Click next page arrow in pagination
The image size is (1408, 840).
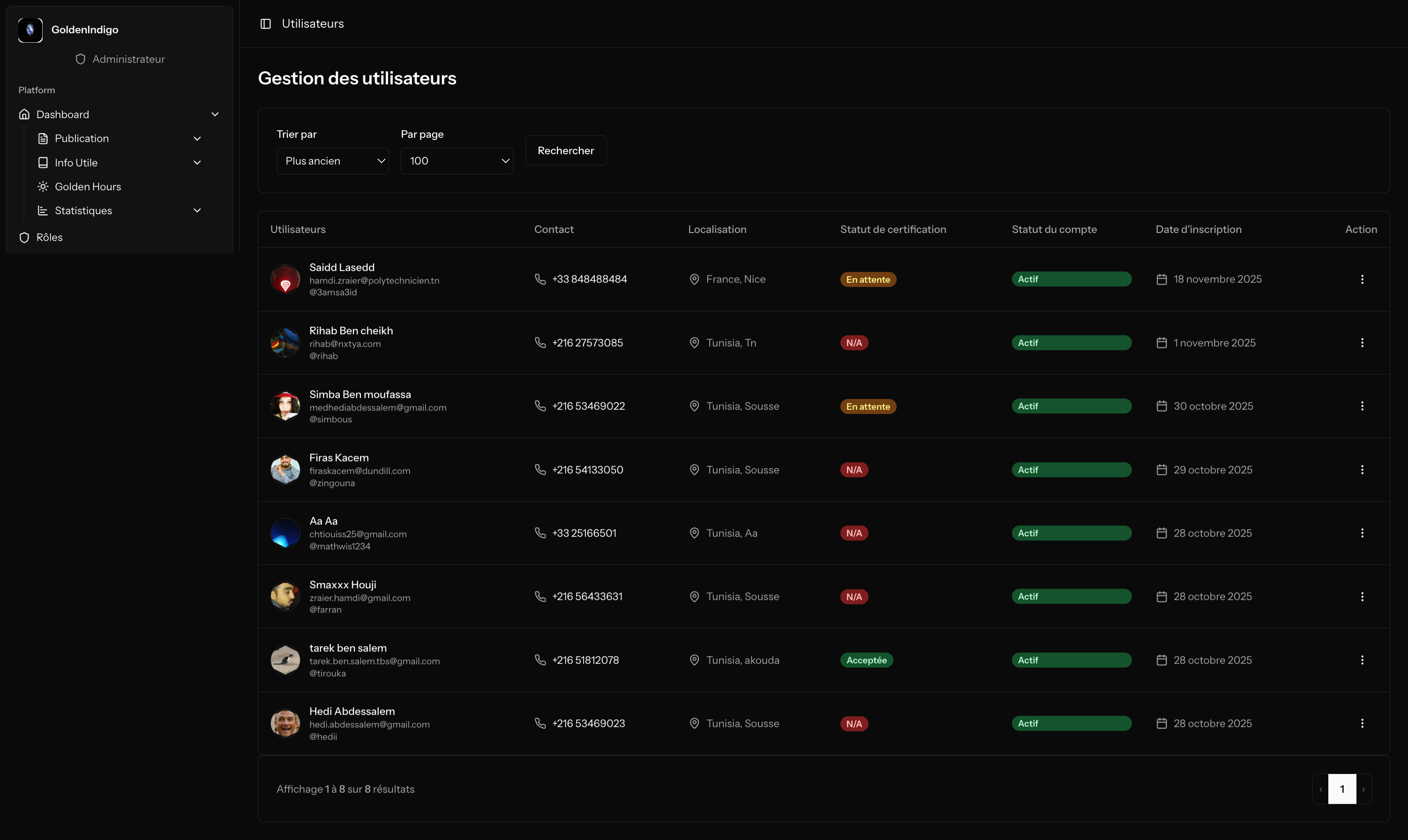point(1364,789)
